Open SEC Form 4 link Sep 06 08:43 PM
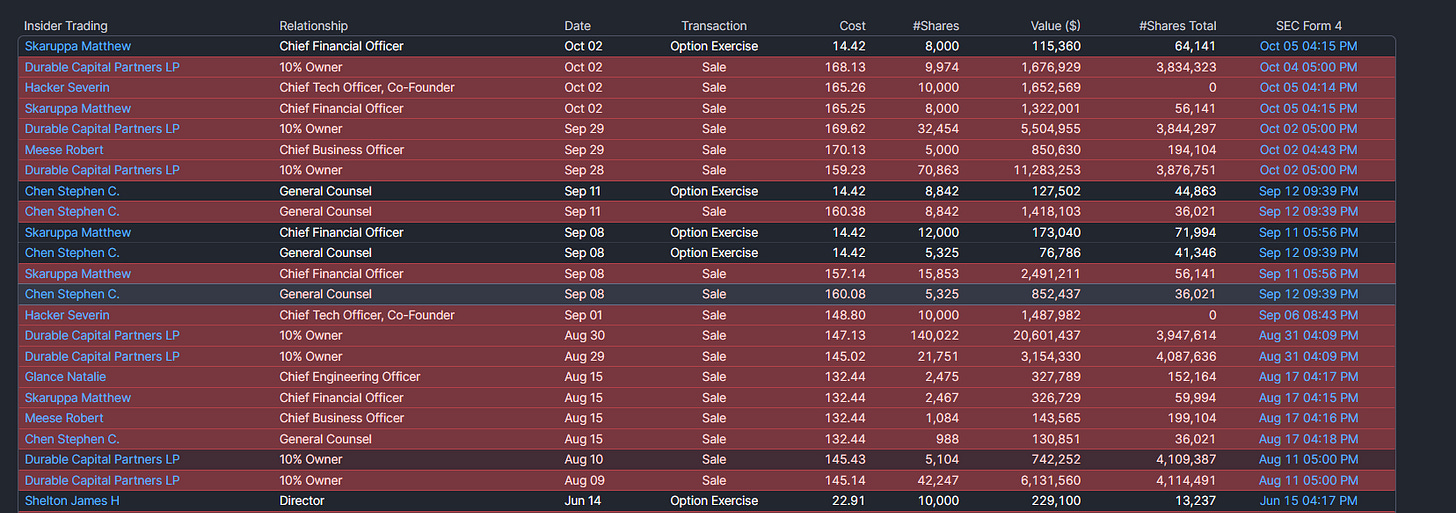Screen dimensions: 1456x513 pos(1308,315)
